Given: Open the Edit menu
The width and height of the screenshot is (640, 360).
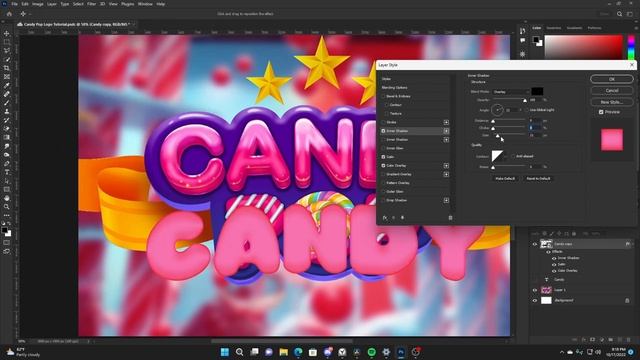Looking at the screenshot, I should (25, 4).
